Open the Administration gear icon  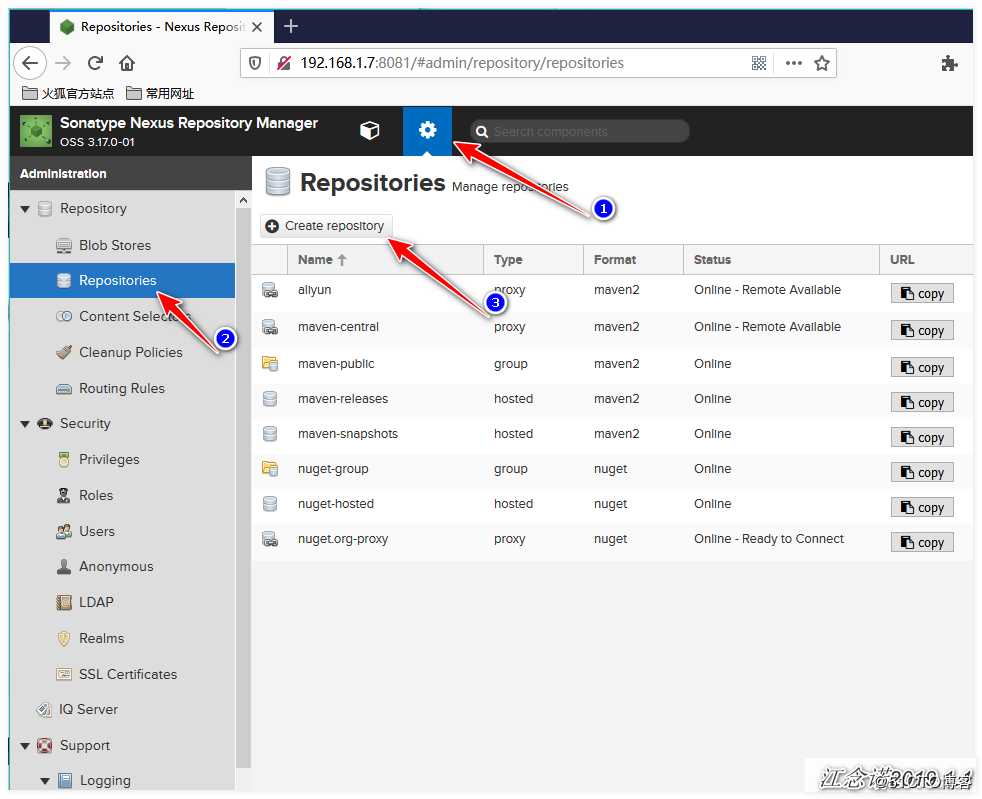[427, 130]
